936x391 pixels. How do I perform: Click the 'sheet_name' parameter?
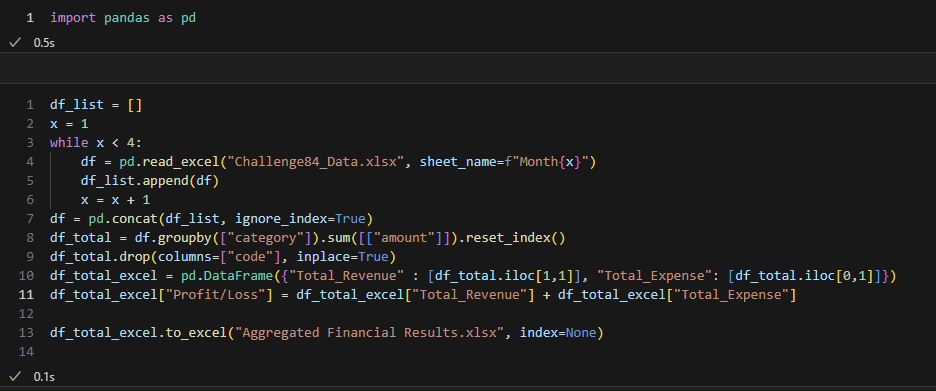(458, 162)
